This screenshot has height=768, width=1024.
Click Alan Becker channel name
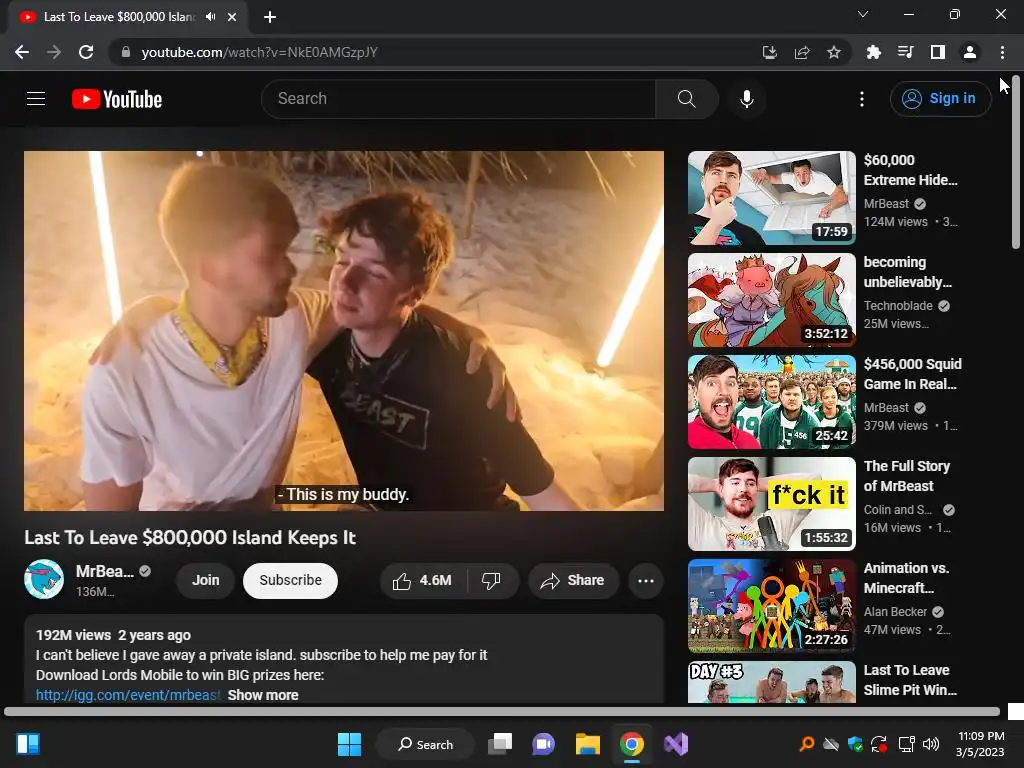pyautogui.click(x=895, y=611)
